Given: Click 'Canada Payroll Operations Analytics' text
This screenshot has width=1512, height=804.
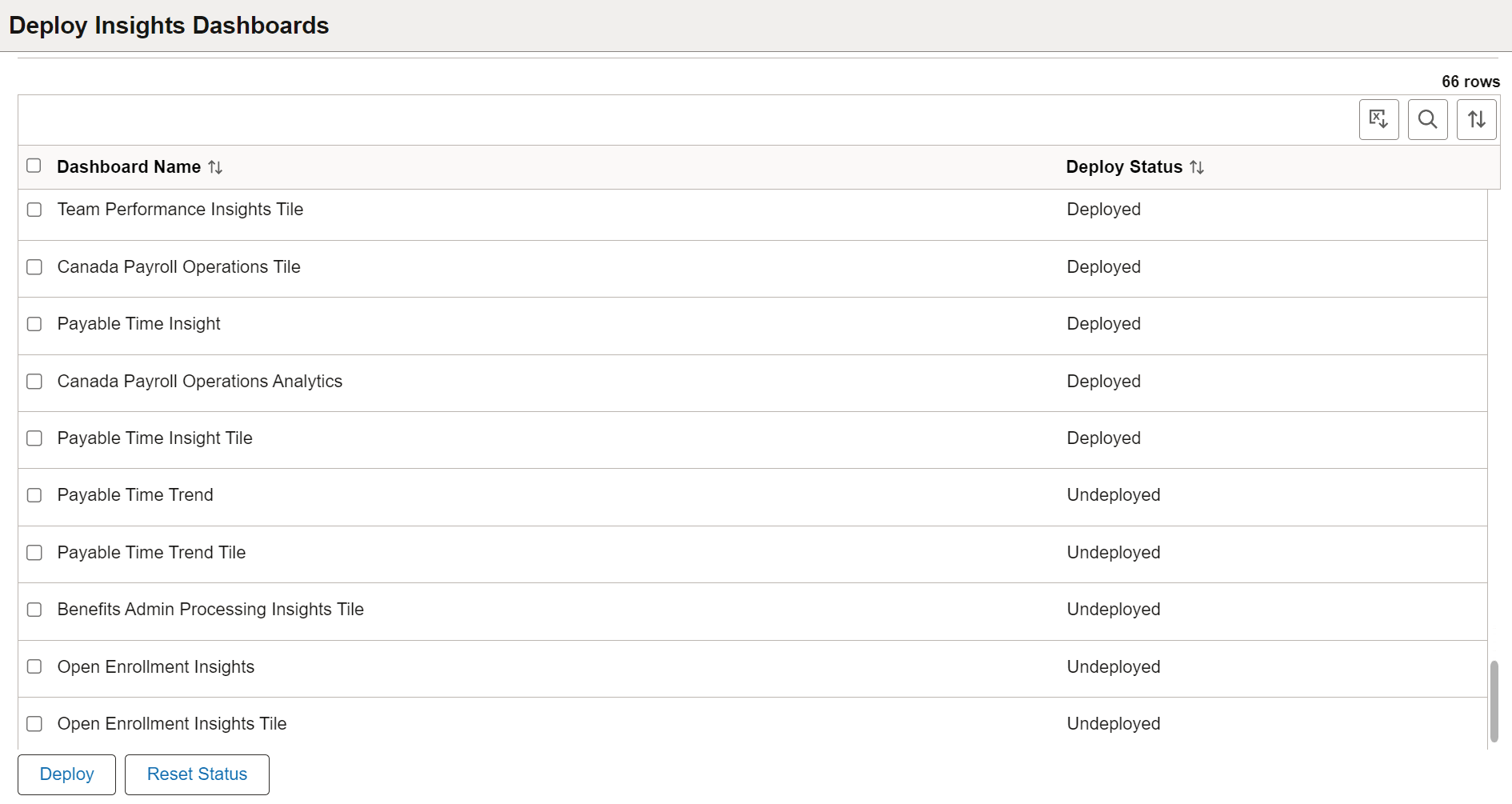Looking at the screenshot, I should coord(200,382).
